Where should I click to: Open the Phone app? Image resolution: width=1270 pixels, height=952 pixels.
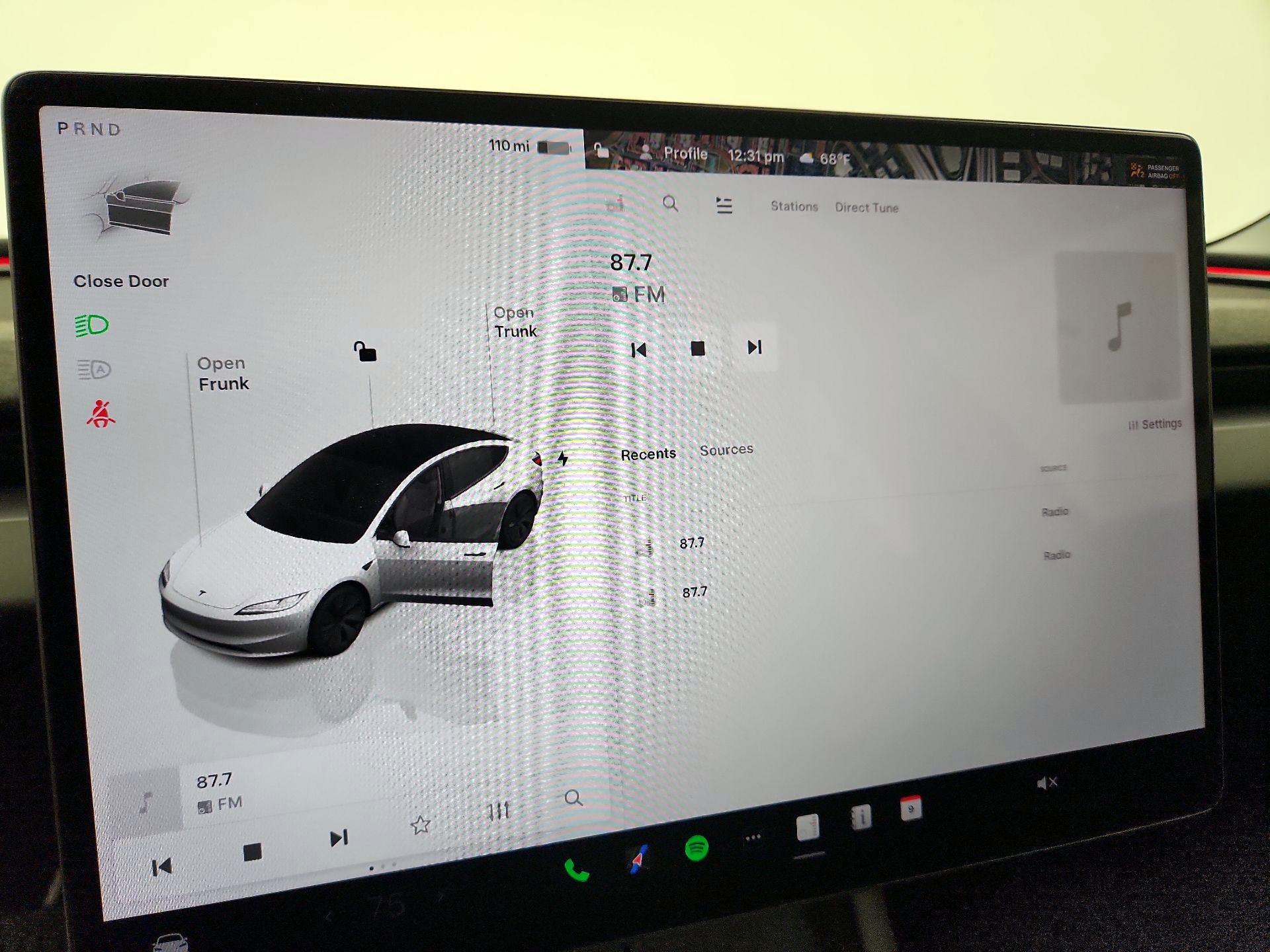pyautogui.click(x=577, y=871)
